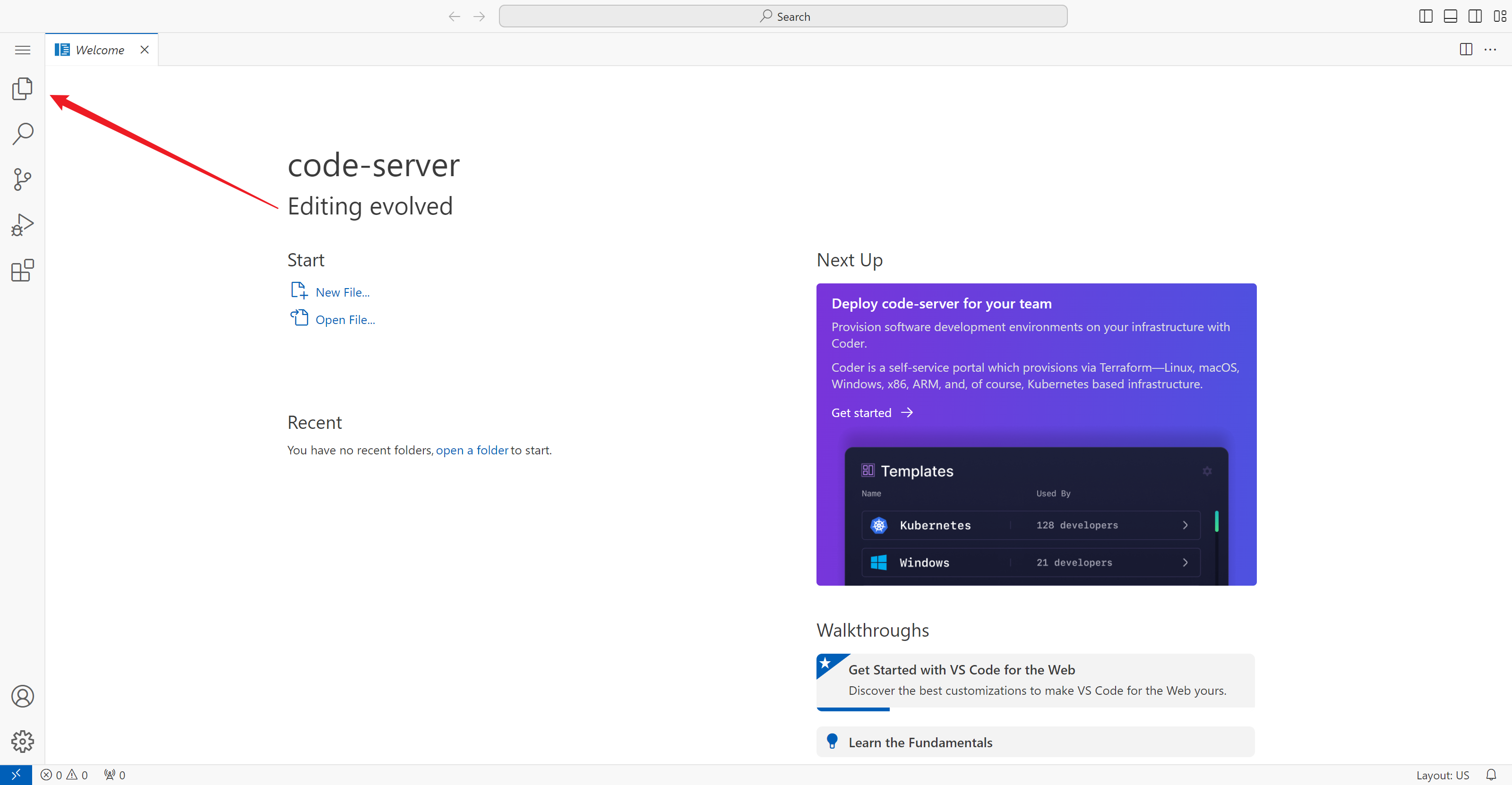Image resolution: width=1512 pixels, height=785 pixels.
Task: Click the walkthrough blue progress bar
Action: [x=853, y=709]
